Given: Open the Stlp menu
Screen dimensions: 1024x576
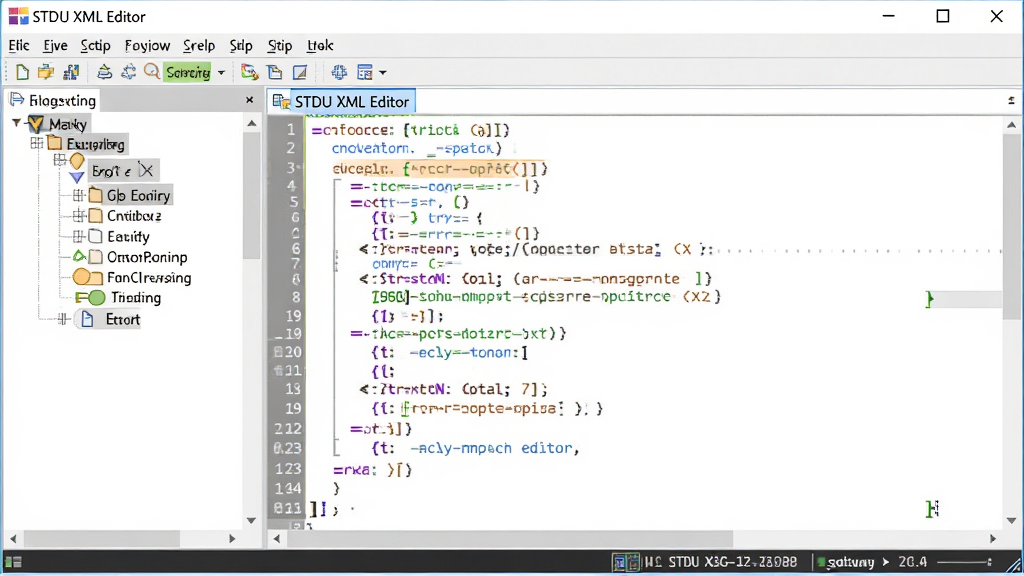Looking at the screenshot, I should (x=241, y=45).
